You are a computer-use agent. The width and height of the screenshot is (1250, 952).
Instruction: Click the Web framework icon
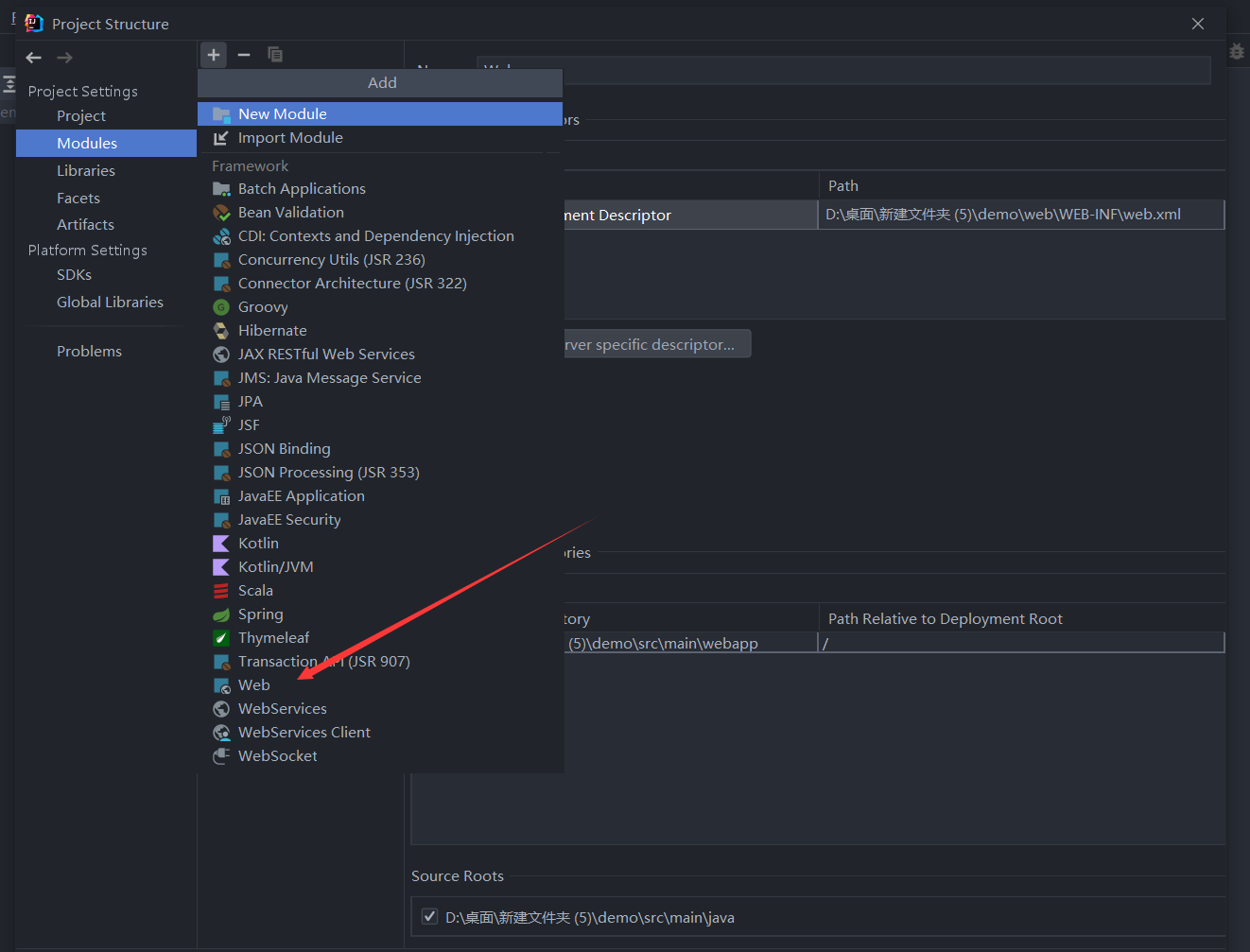[x=221, y=685]
